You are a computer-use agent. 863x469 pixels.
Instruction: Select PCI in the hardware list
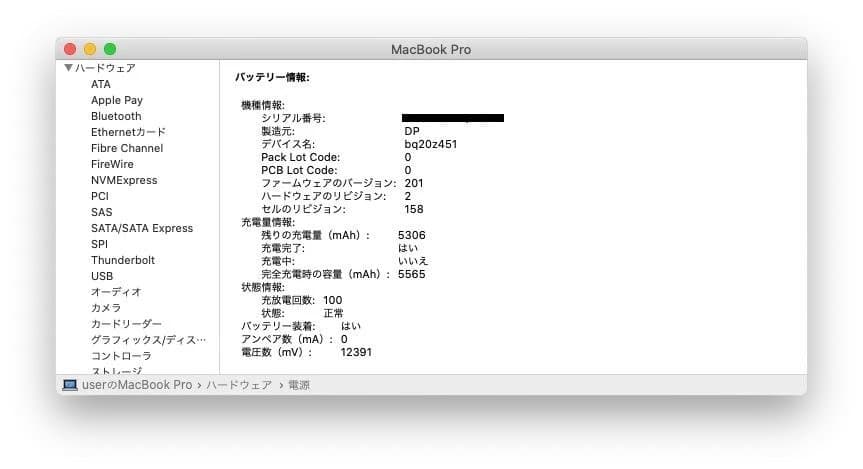click(100, 196)
